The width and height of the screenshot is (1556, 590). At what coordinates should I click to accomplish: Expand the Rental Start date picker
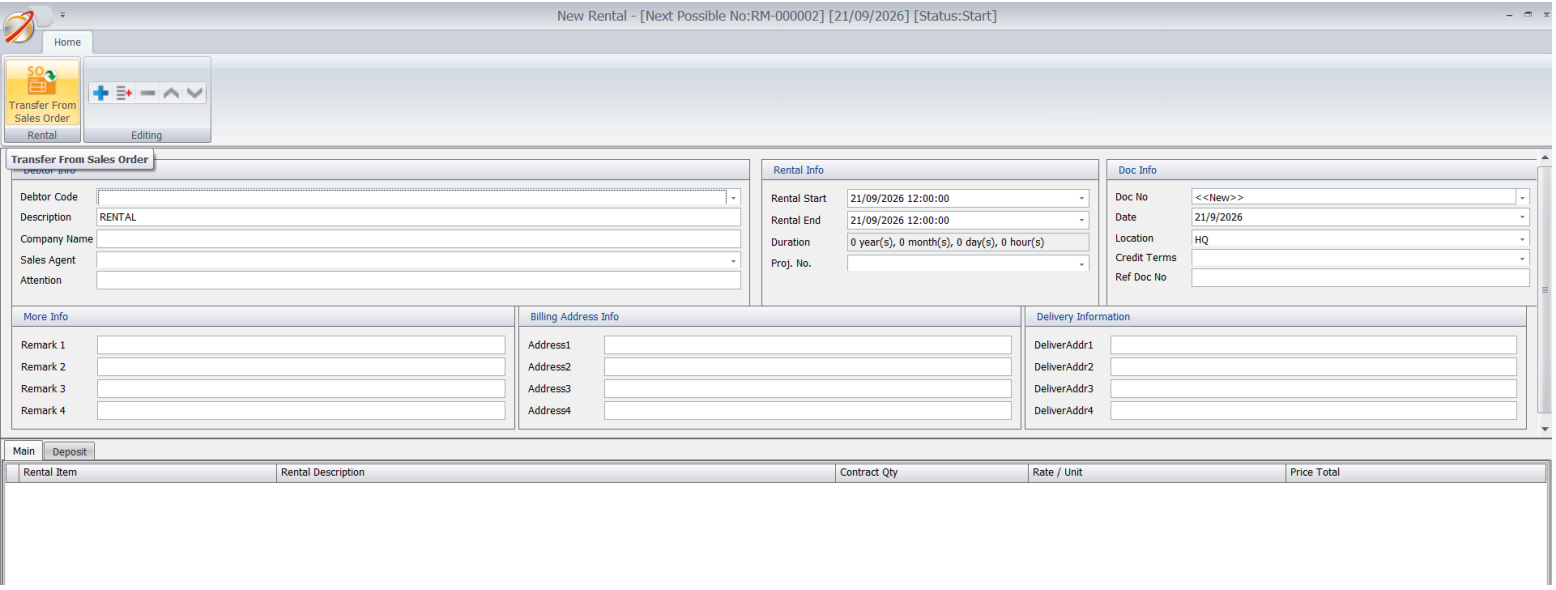1082,198
